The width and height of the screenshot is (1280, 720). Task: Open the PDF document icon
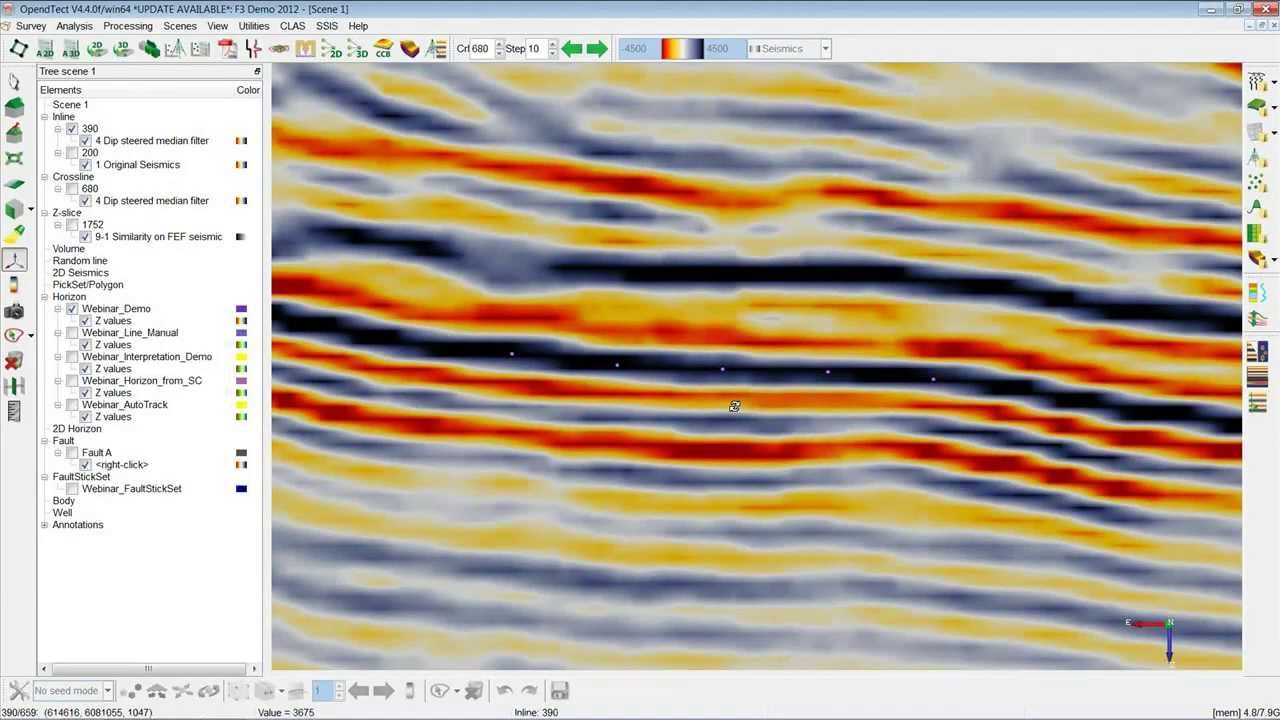pos(227,48)
